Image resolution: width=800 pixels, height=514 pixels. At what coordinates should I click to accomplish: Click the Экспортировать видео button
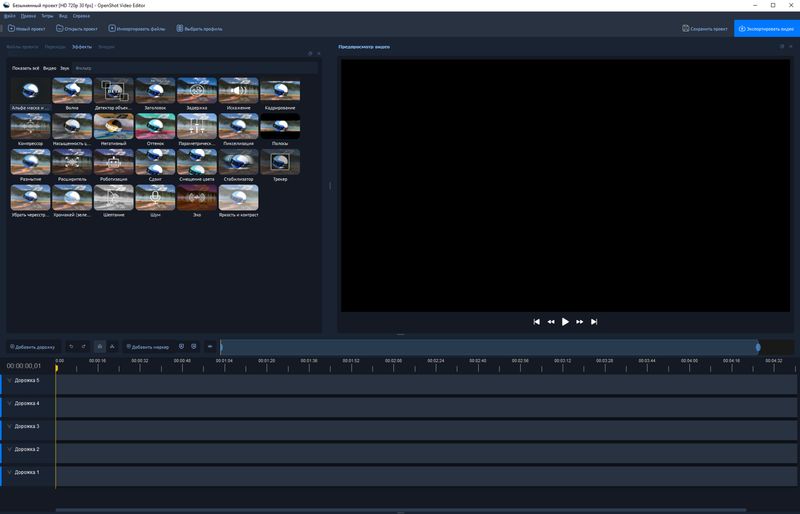pos(766,29)
